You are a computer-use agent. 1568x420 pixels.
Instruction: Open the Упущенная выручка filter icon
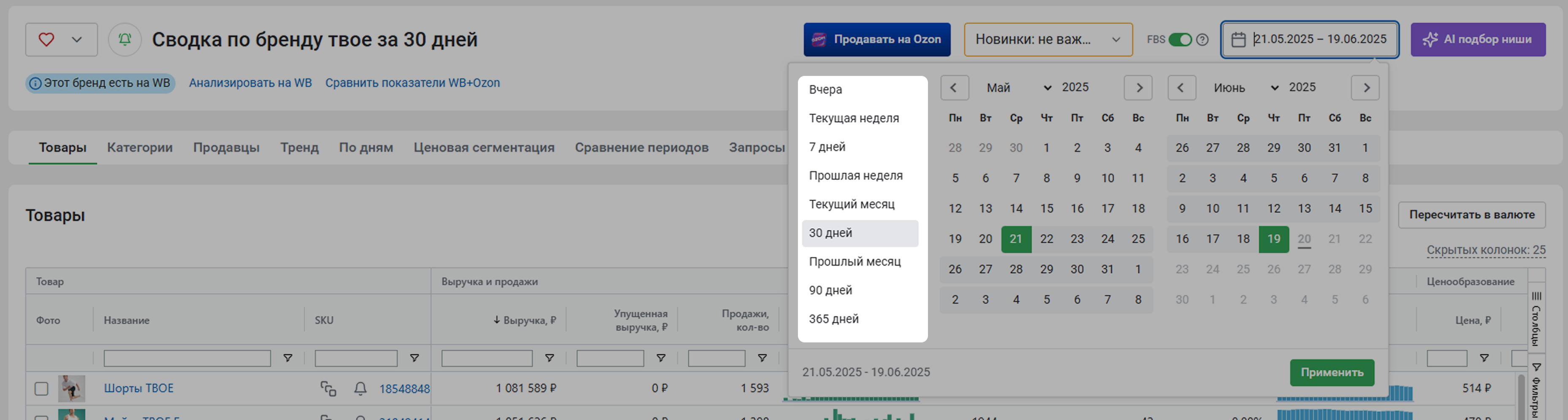[660, 358]
